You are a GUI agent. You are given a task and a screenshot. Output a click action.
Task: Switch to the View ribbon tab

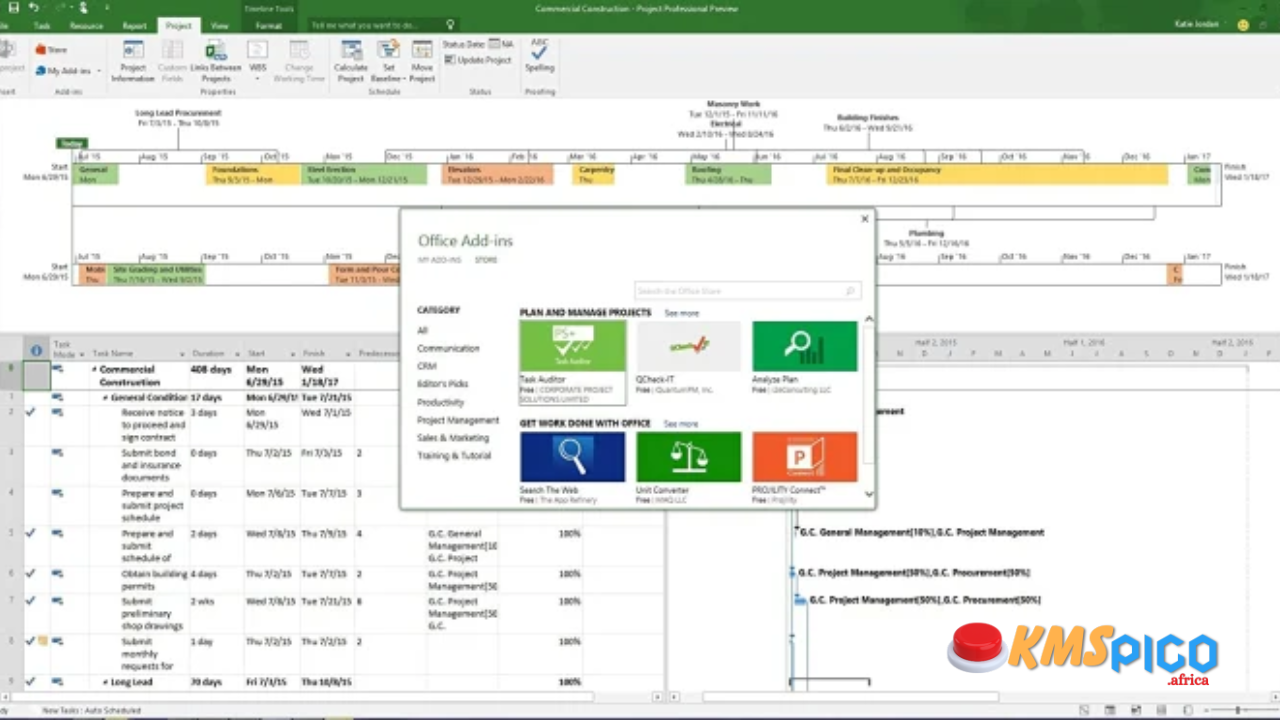pos(220,26)
